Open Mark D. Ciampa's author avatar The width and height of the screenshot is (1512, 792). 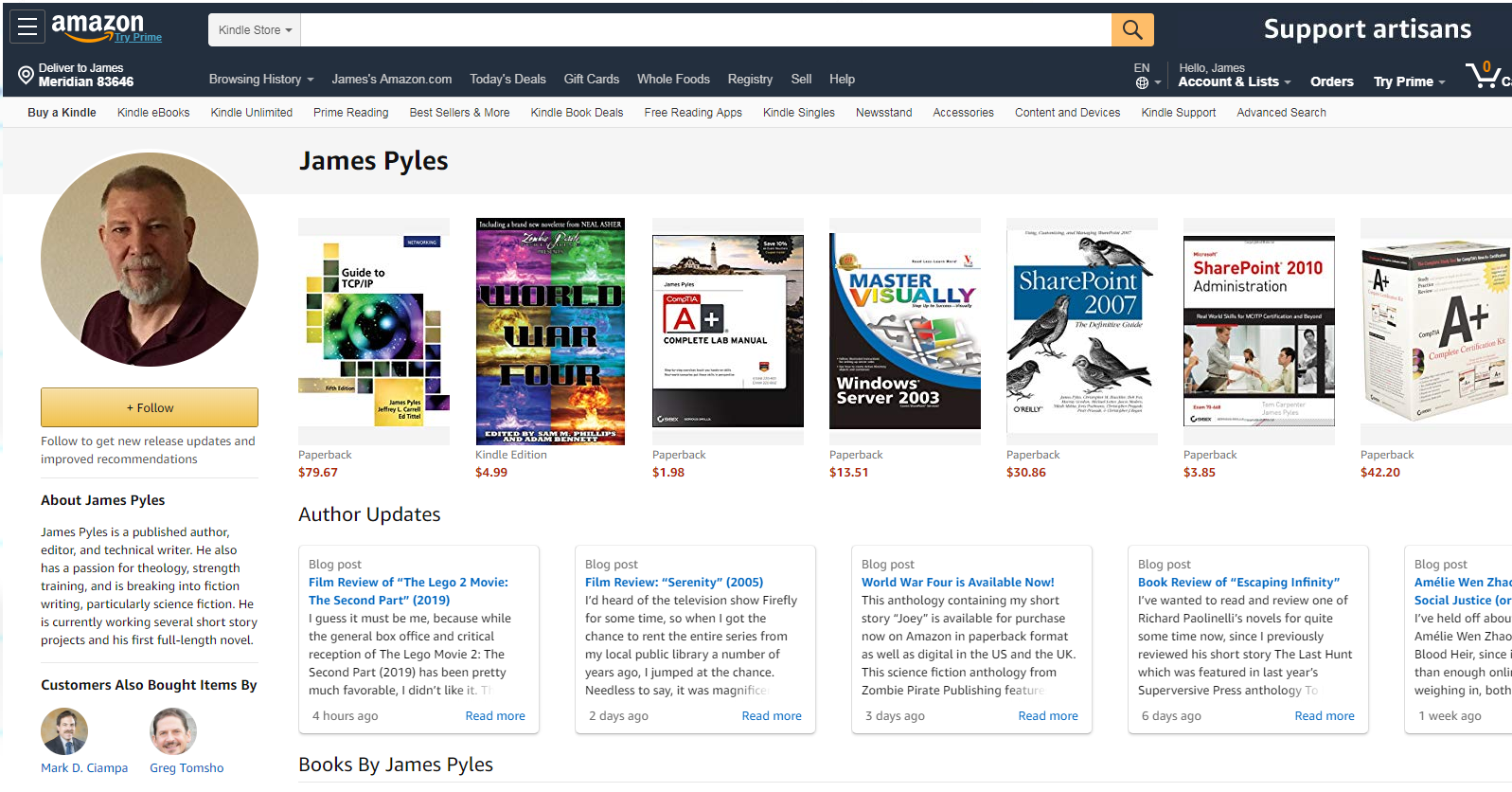[64, 731]
